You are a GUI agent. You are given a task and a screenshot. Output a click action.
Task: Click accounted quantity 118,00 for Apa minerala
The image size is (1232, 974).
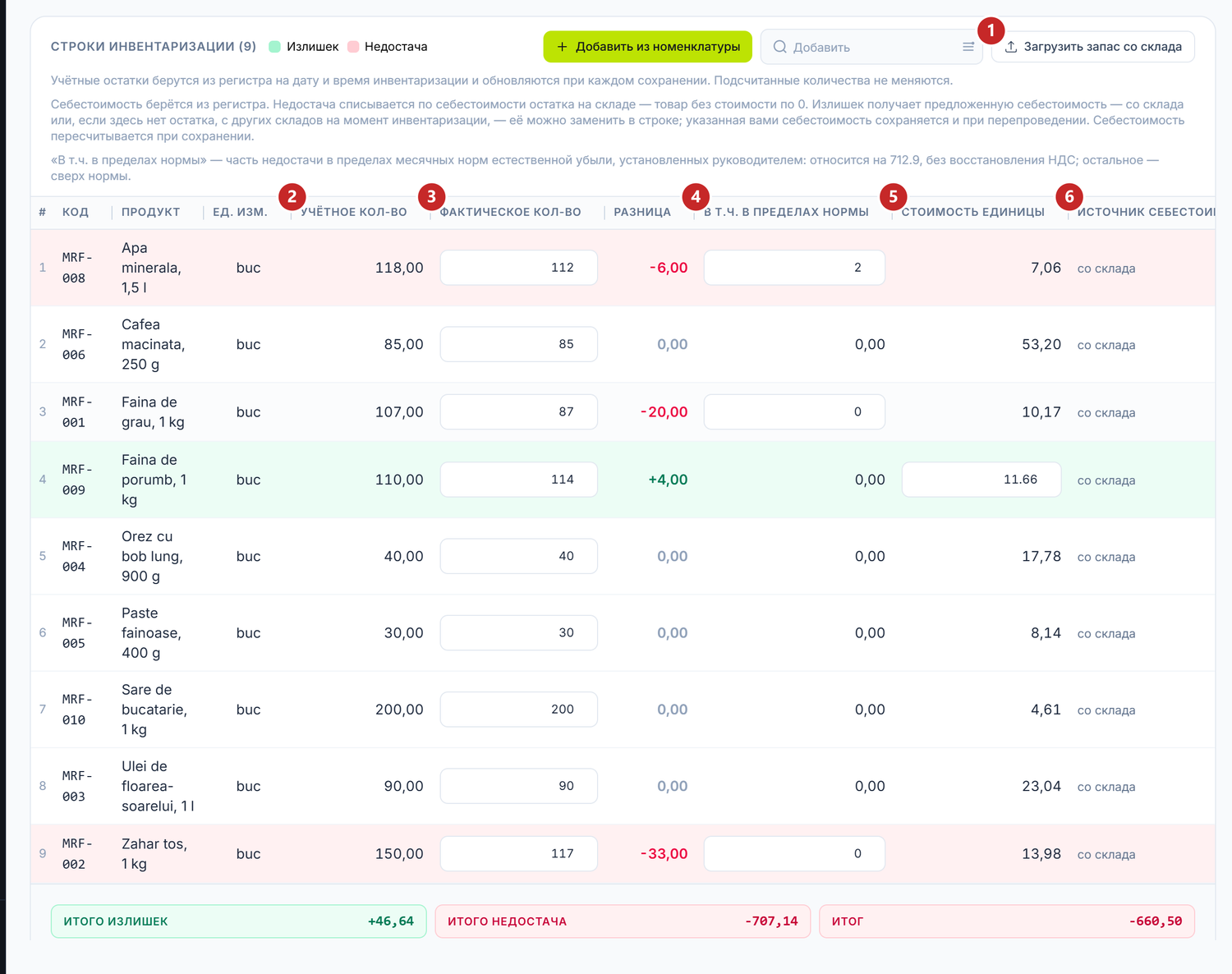coord(399,268)
